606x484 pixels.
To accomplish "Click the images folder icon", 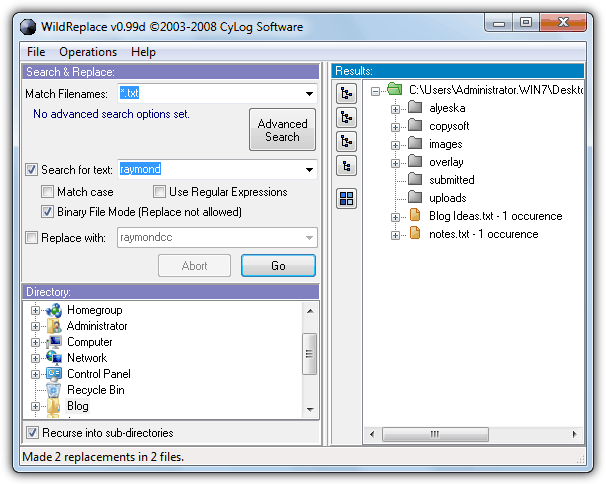I will click(415, 143).
